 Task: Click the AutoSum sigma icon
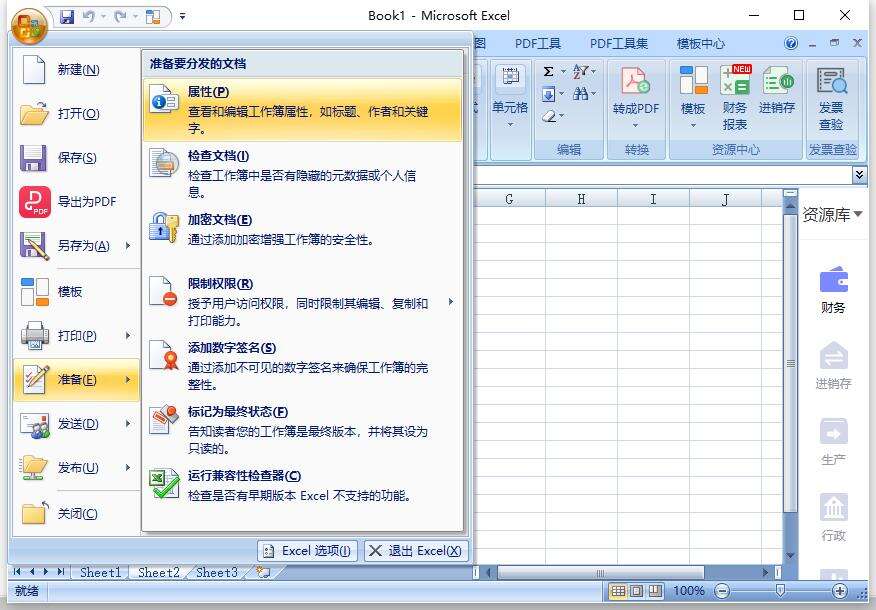click(549, 72)
